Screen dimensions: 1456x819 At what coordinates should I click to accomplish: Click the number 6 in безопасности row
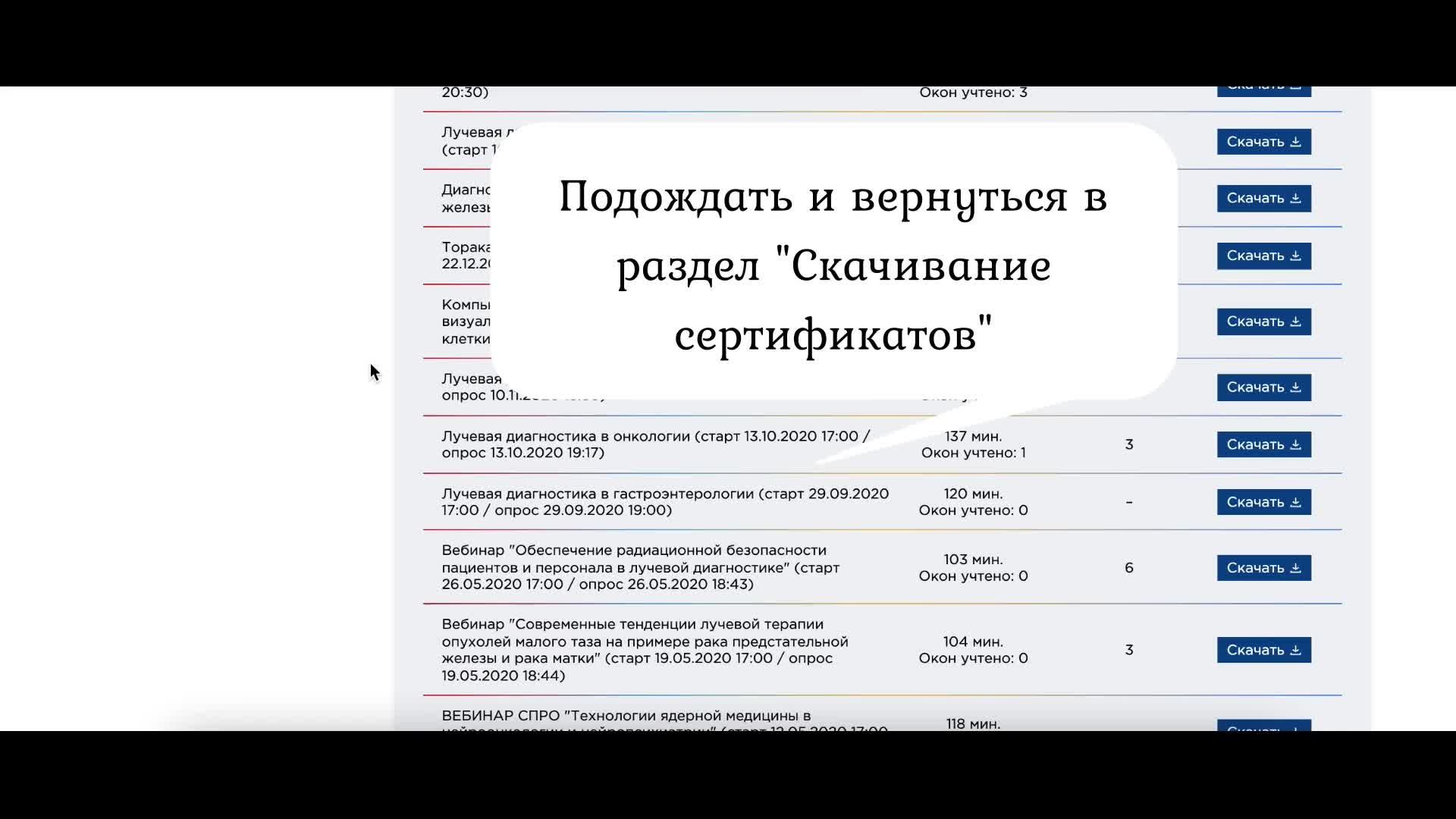pos(1129,567)
